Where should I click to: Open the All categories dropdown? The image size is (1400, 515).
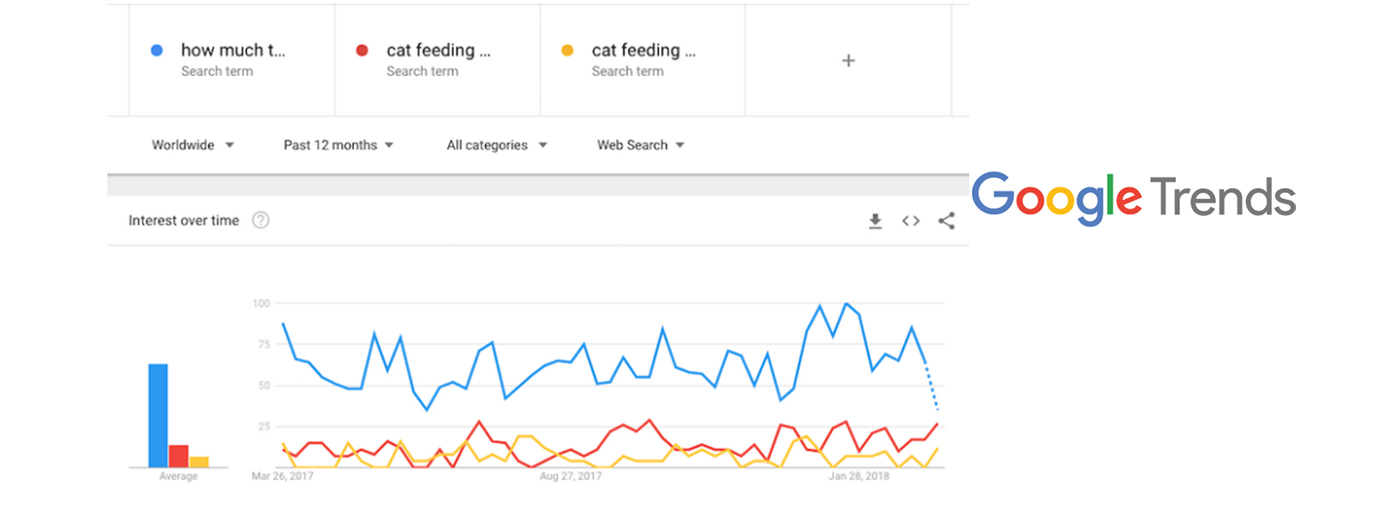[x=496, y=145]
